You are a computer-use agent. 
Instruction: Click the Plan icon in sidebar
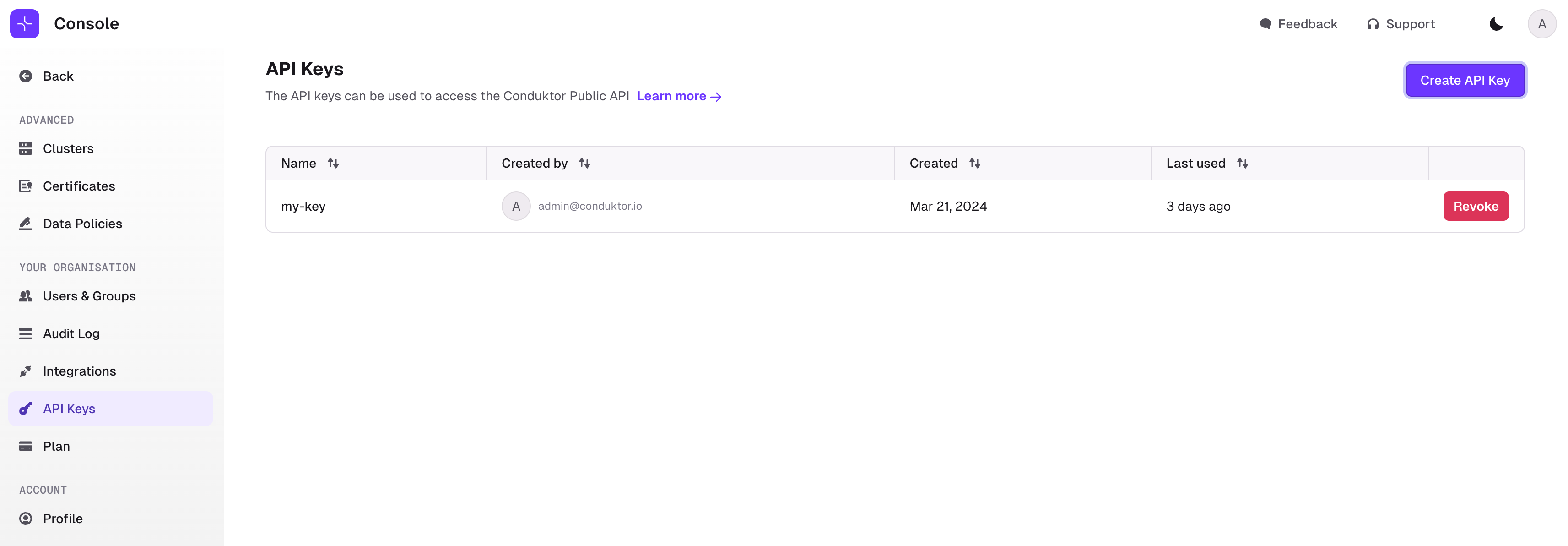(x=26, y=446)
